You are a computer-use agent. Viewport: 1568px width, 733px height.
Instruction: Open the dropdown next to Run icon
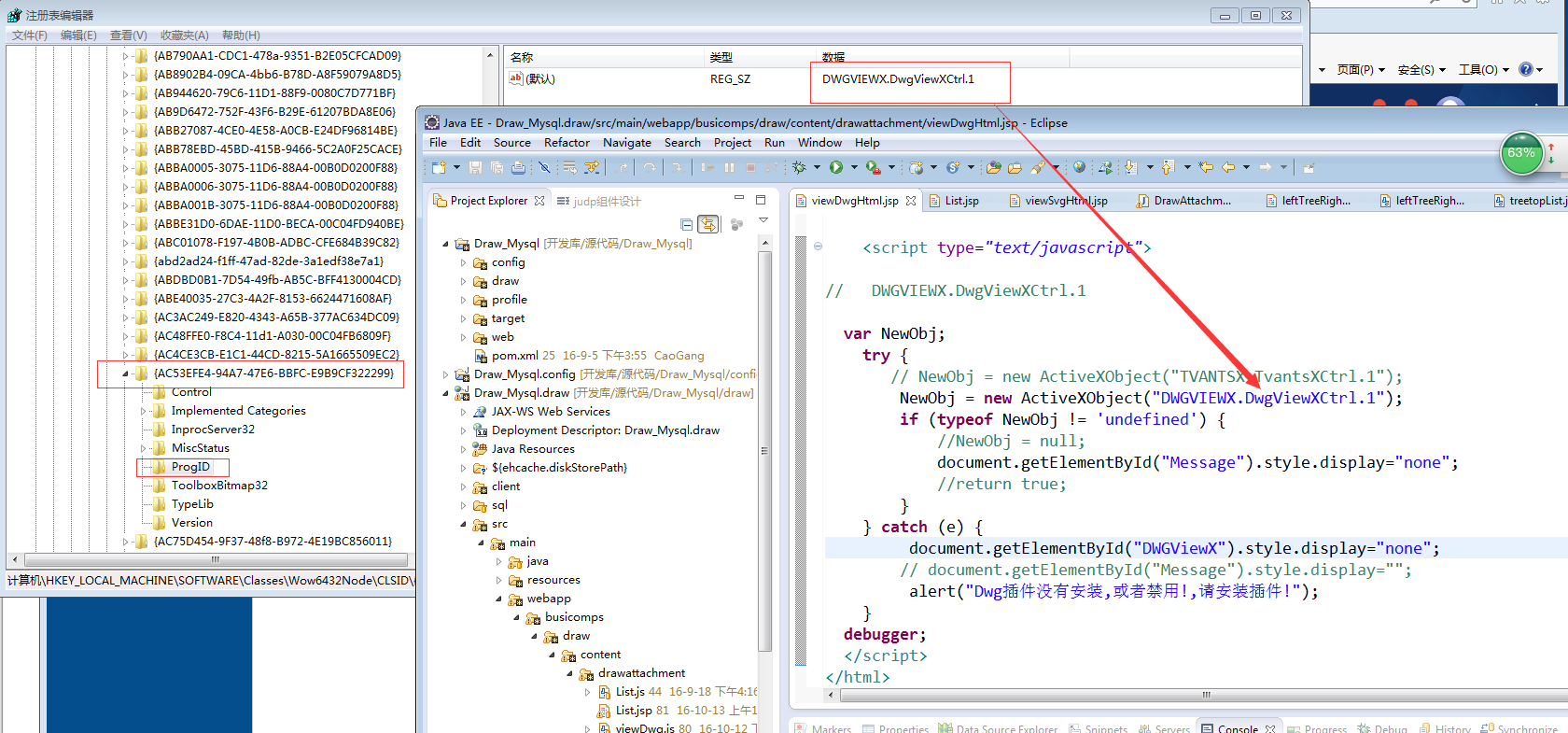point(853,167)
